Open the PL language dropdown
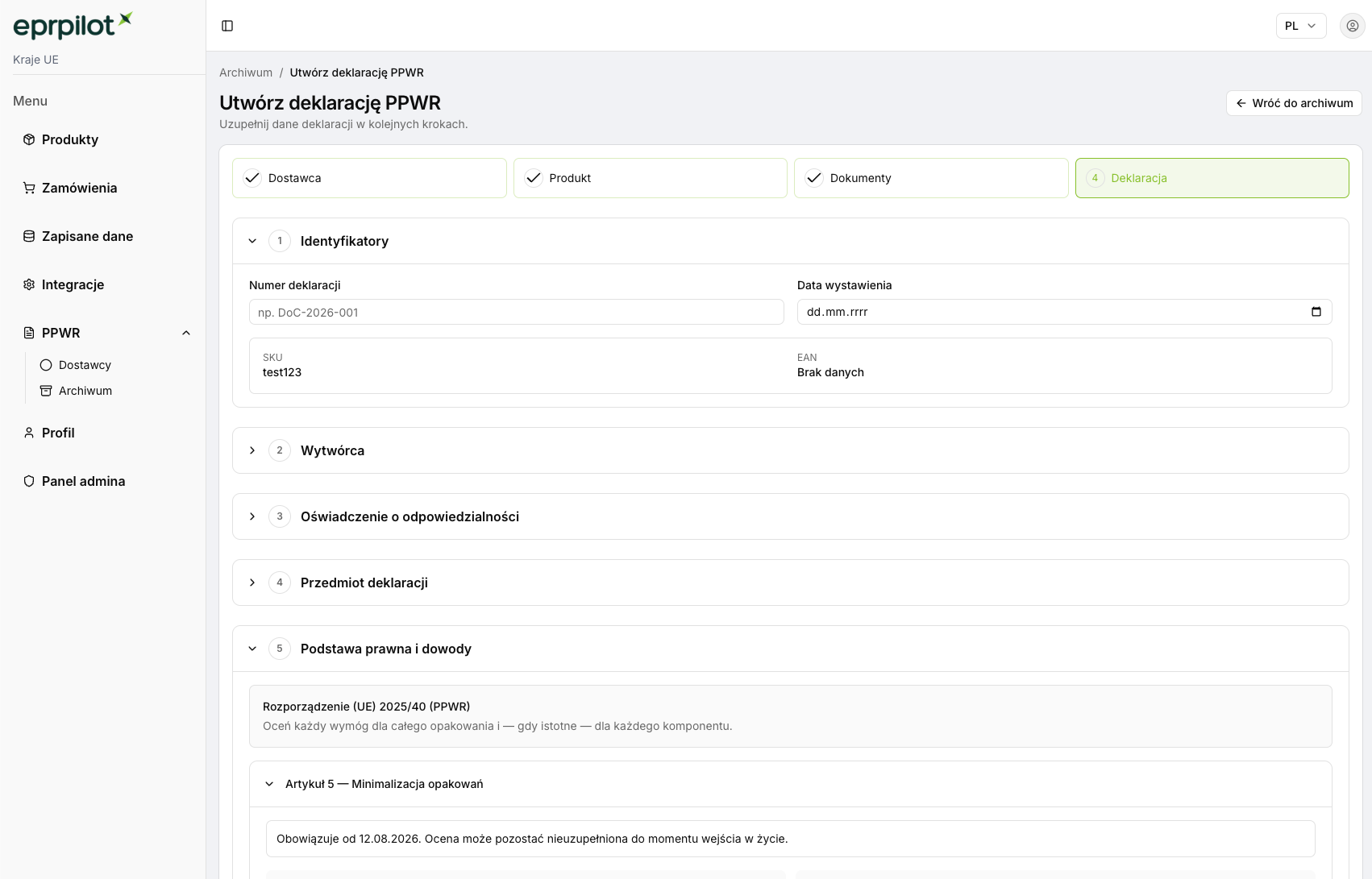Viewport: 1372px width, 879px height. (1301, 26)
